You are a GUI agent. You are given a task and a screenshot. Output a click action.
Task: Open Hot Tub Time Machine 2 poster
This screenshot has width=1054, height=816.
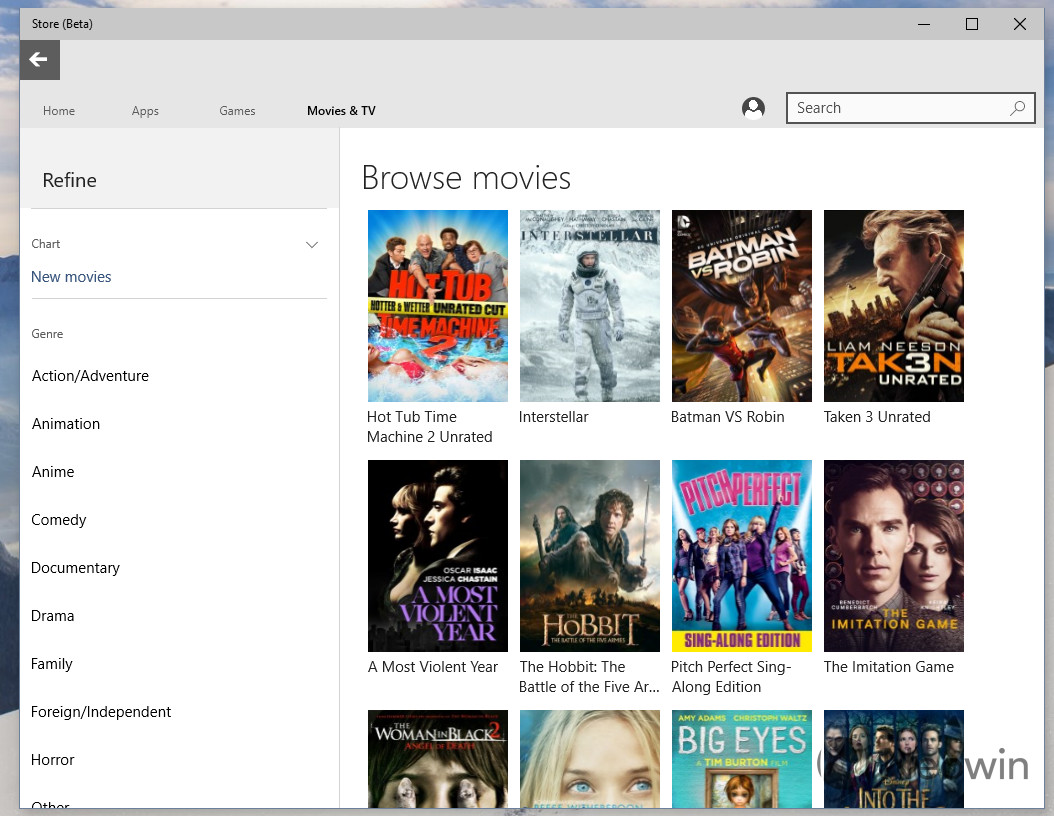pos(438,306)
